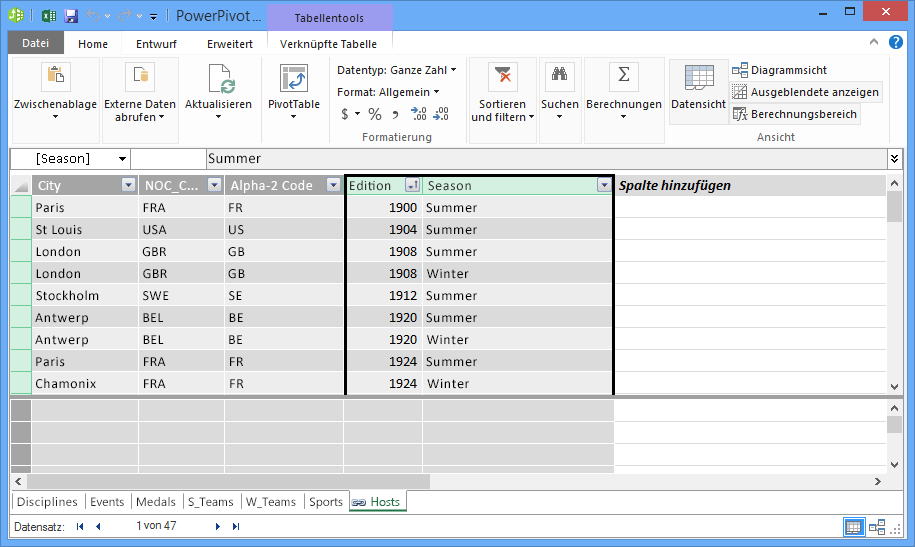Click the diagram view icon in status bar
Viewport: 915px width, 547px height.
(877, 527)
